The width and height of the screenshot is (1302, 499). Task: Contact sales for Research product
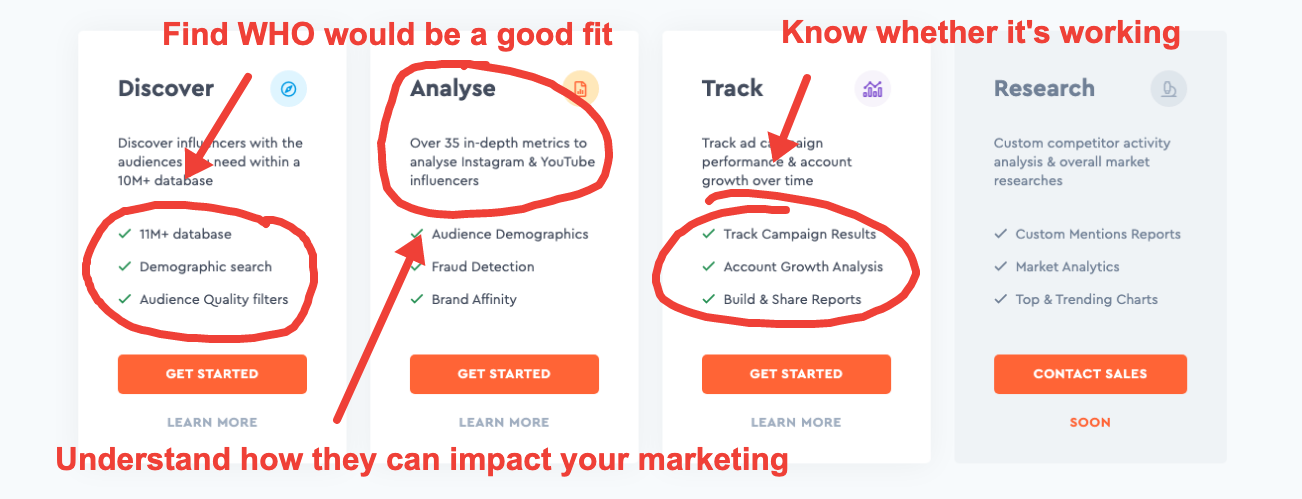1090,374
